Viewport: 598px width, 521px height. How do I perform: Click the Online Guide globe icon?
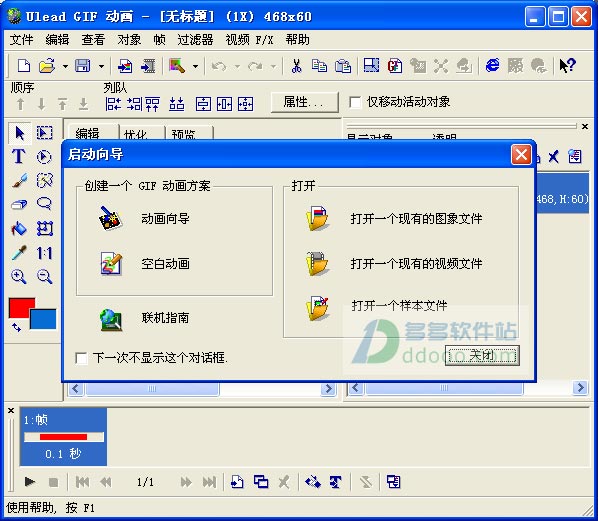click(111, 320)
